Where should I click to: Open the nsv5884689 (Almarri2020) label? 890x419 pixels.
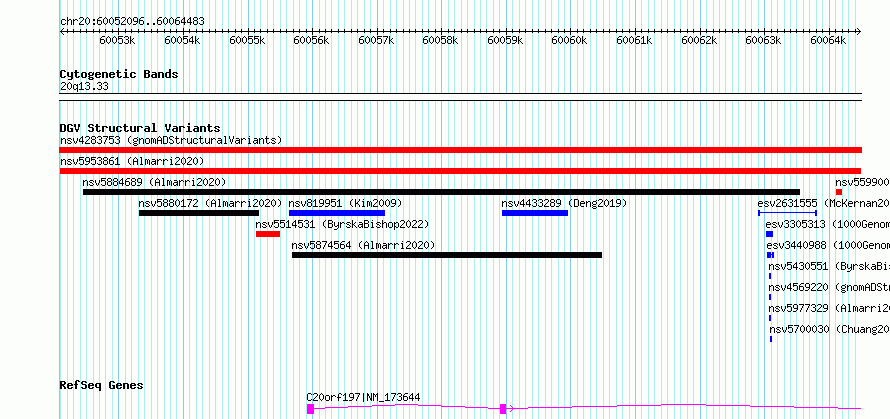154,182
